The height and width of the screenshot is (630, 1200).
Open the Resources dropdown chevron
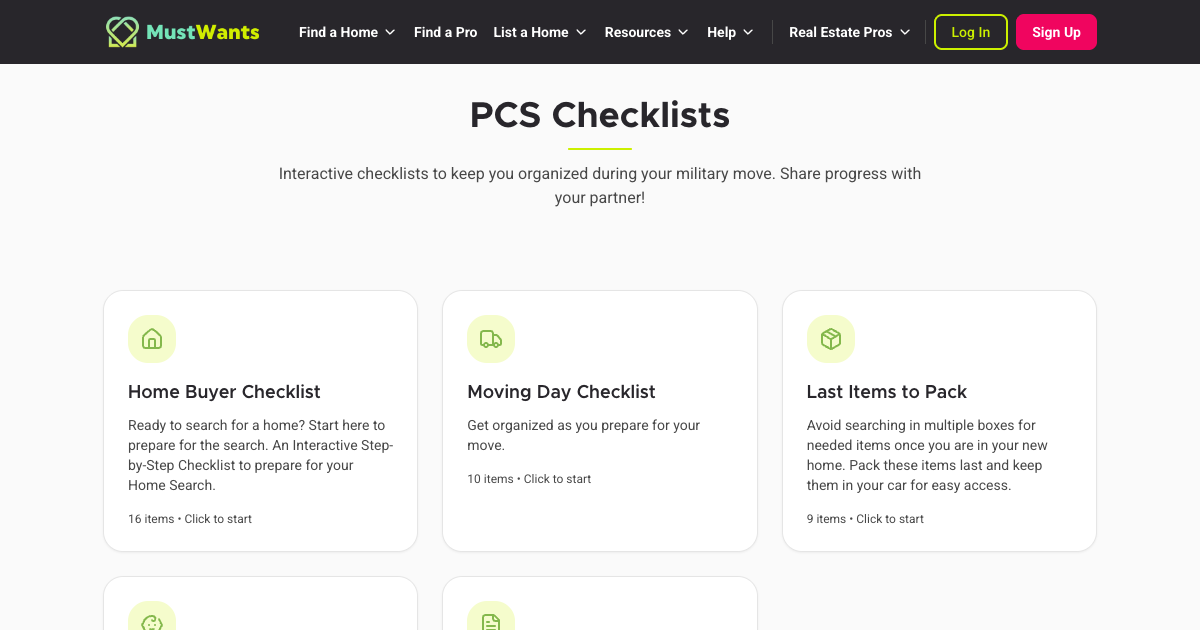pos(683,32)
